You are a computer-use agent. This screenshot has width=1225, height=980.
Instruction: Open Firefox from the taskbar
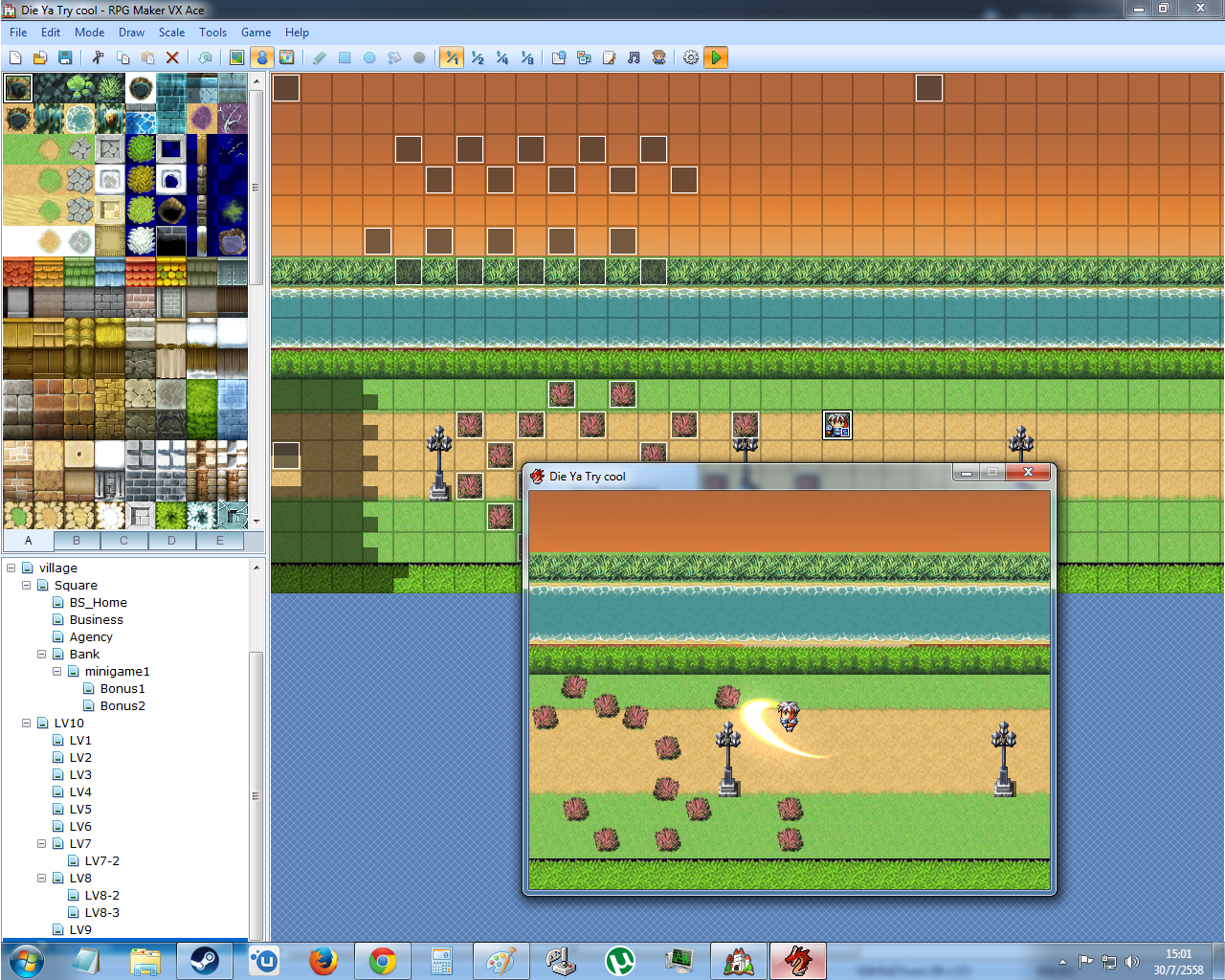pyautogui.click(x=323, y=960)
